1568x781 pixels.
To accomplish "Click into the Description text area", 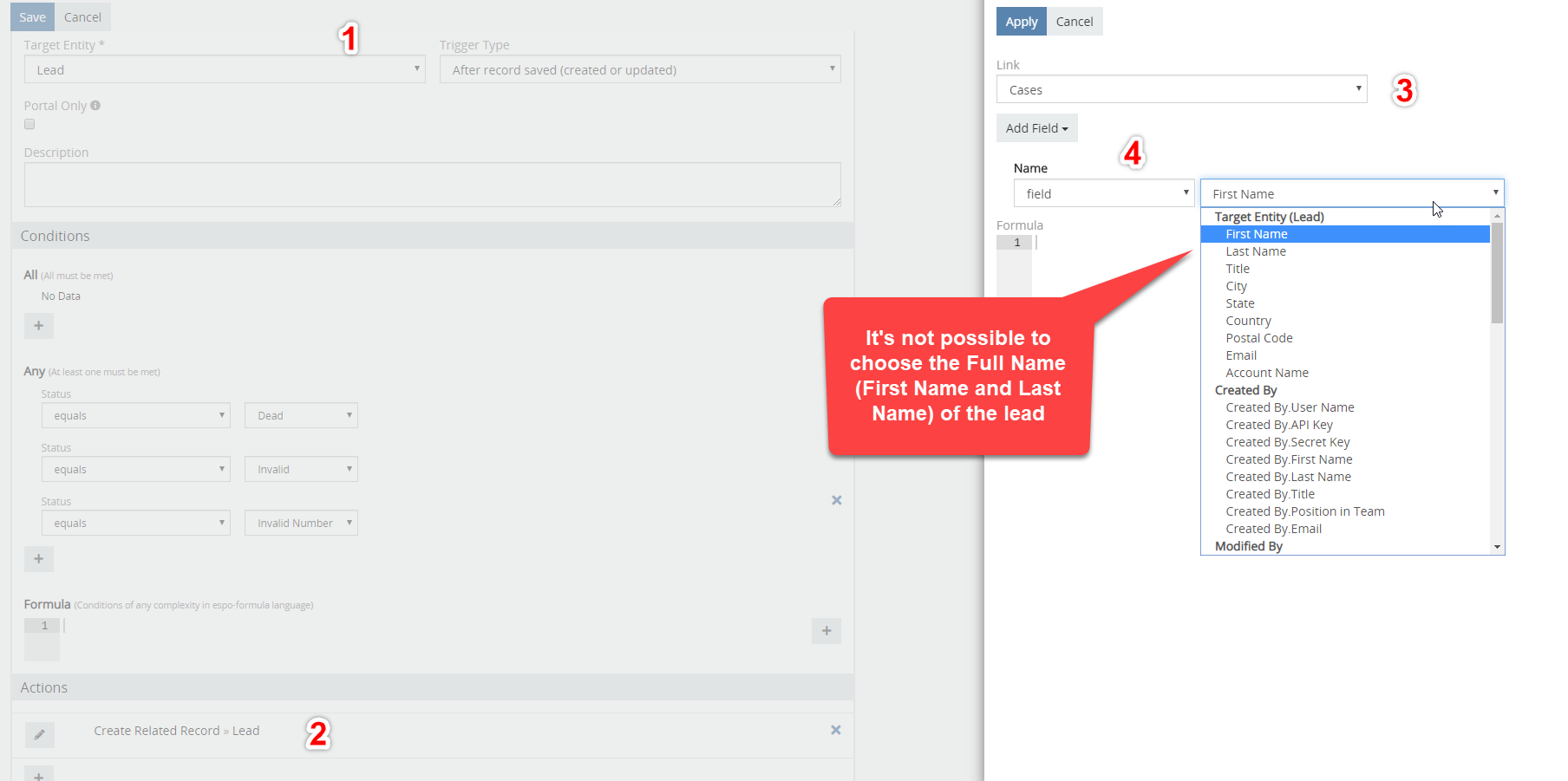I will (x=433, y=185).
